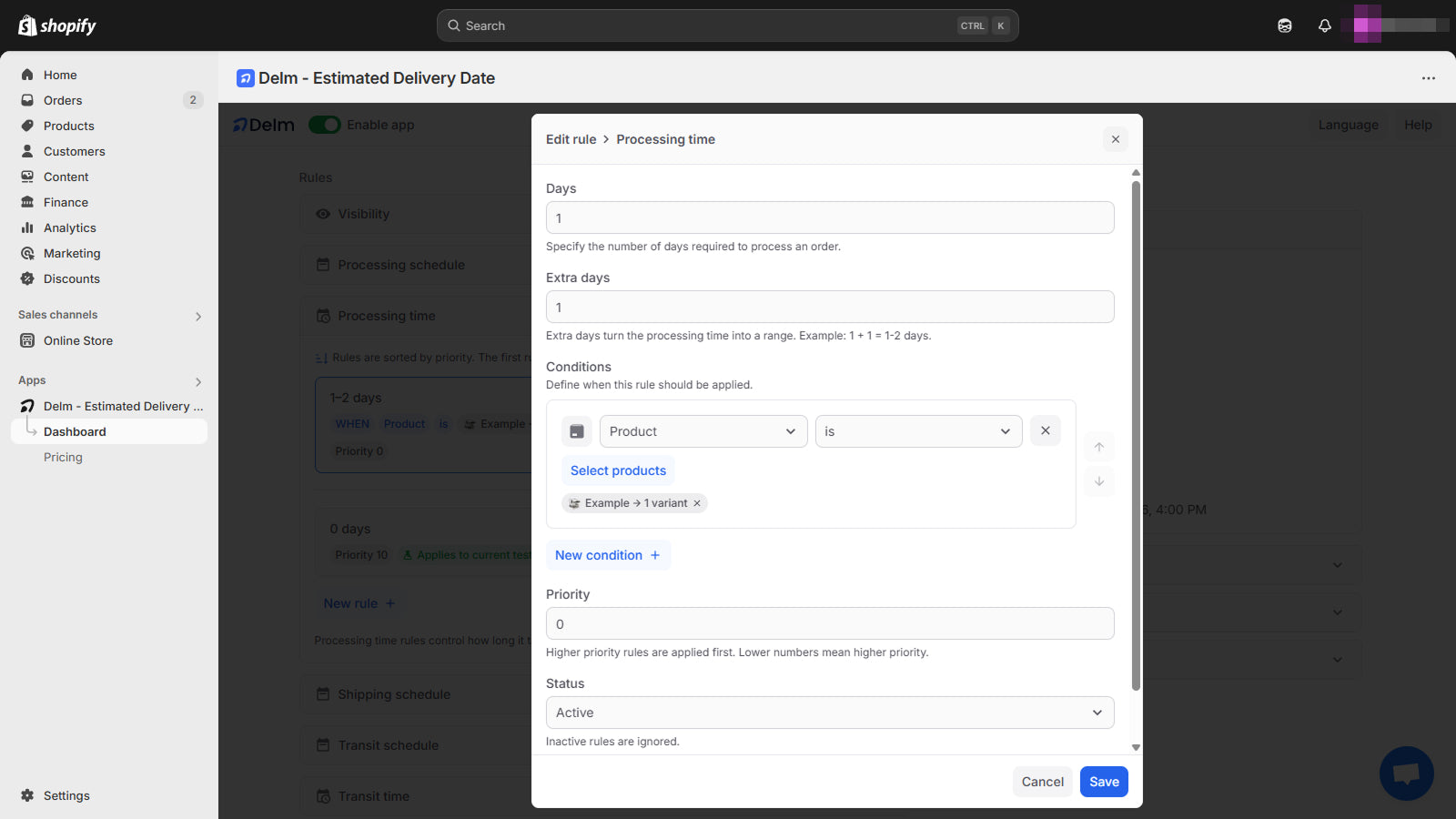Expand the Apps section
The height and width of the screenshot is (819, 1456).
198,381
